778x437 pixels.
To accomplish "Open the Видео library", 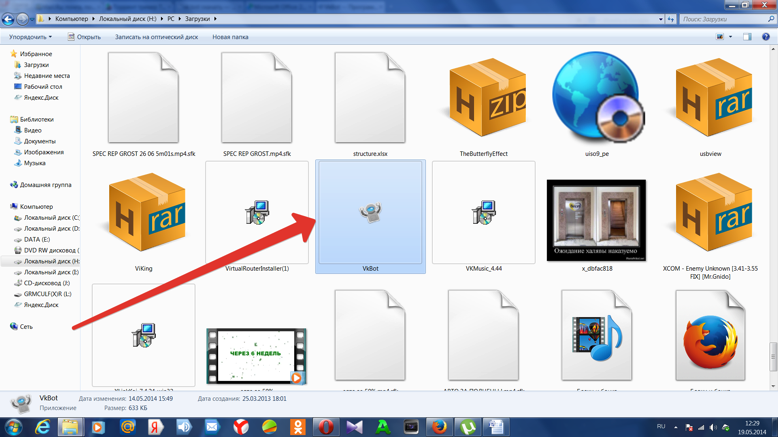I will pyautogui.click(x=32, y=130).
